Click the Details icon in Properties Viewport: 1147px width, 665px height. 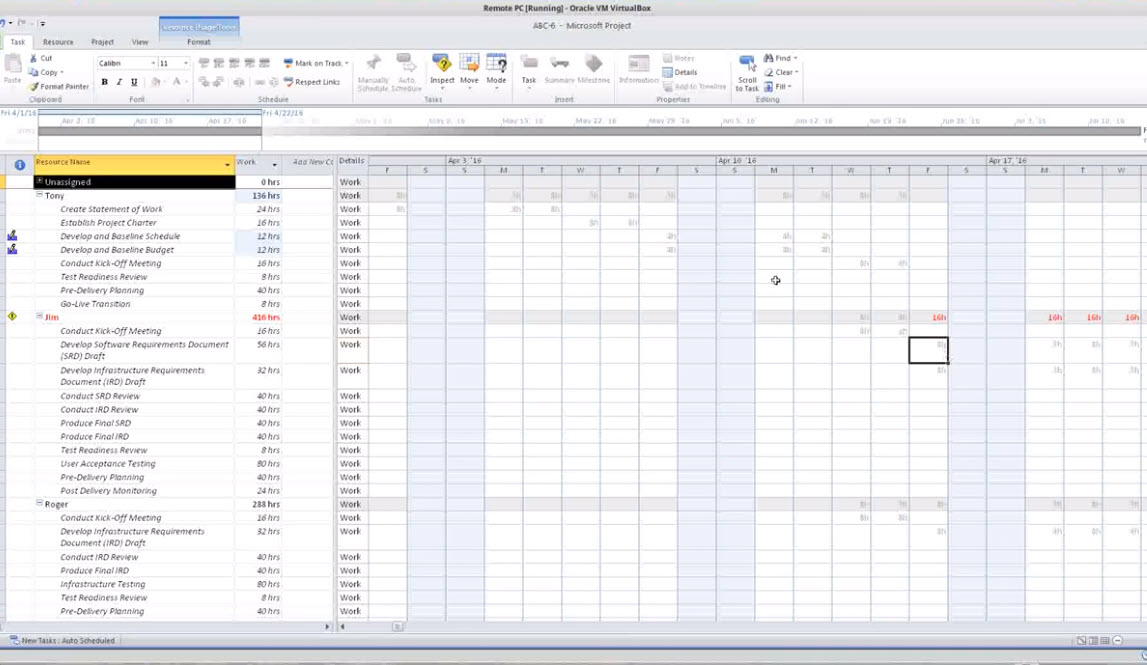pos(668,72)
